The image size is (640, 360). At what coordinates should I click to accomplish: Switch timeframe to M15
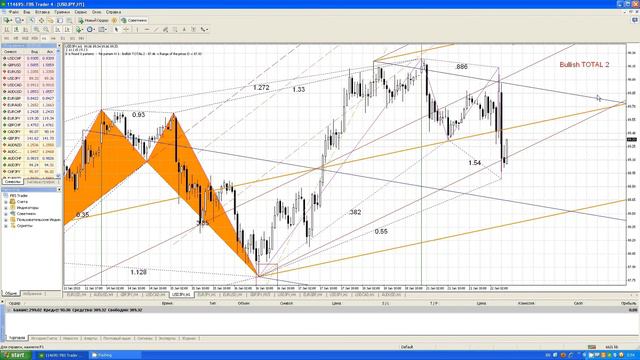[x=25, y=38]
